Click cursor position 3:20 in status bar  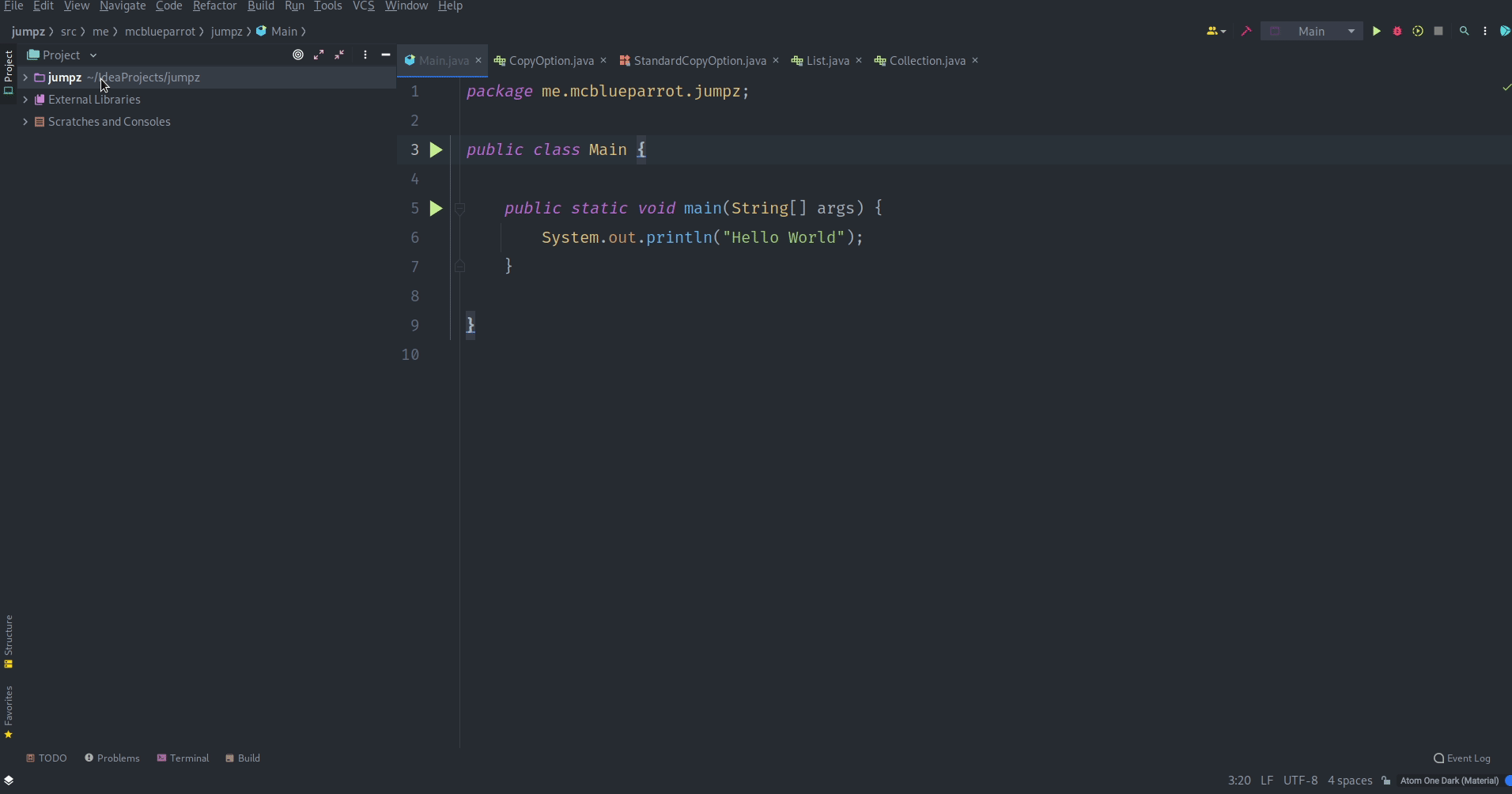click(x=1239, y=781)
